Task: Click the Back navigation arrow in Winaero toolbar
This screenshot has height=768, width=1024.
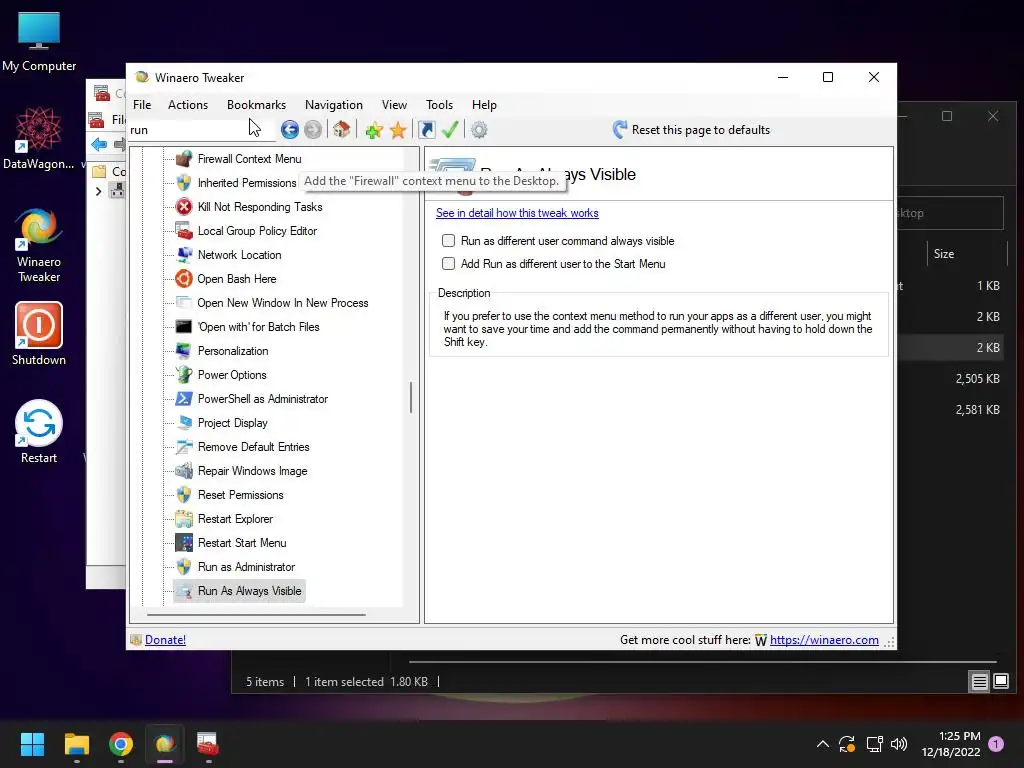Action: point(289,129)
